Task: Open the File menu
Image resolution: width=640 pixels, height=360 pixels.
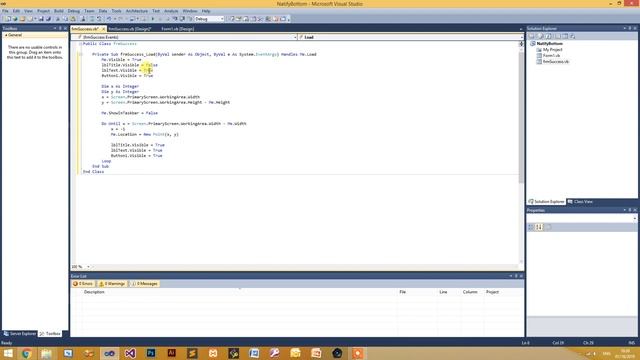Action: click(x=5, y=11)
